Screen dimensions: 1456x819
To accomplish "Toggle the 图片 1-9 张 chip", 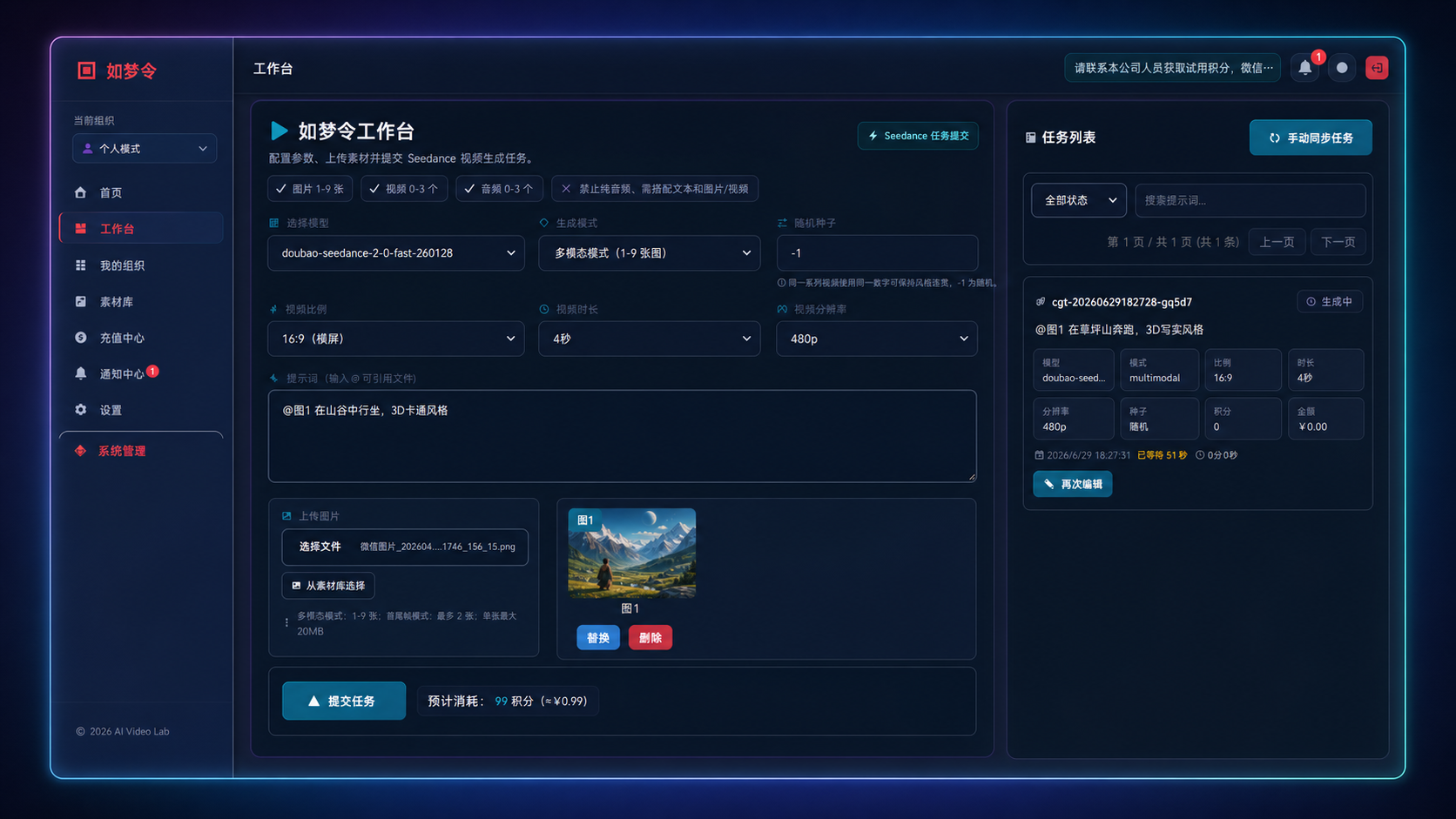I will tap(310, 189).
